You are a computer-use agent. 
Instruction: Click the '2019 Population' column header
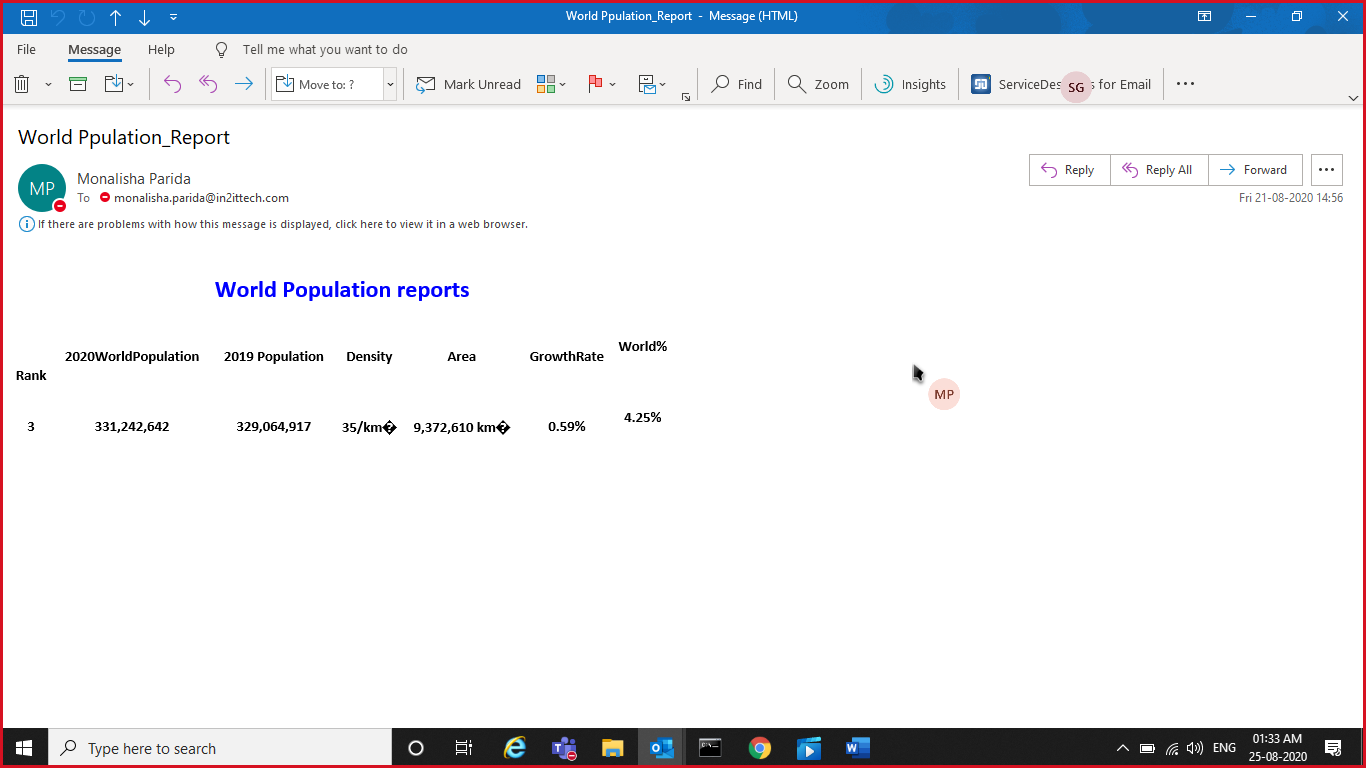tap(274, 356)
